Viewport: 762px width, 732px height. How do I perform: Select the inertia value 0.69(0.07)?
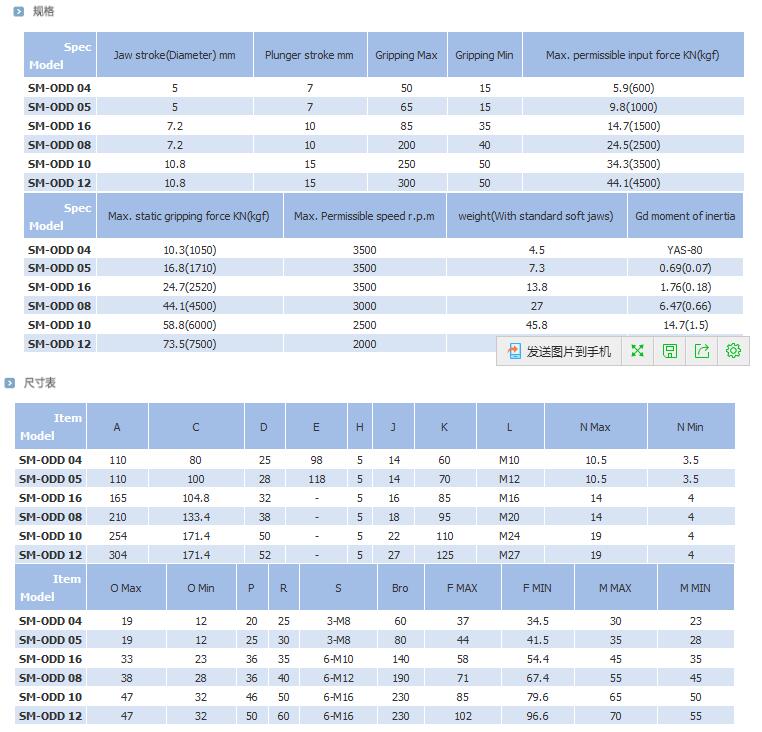[x=685, y=268]
